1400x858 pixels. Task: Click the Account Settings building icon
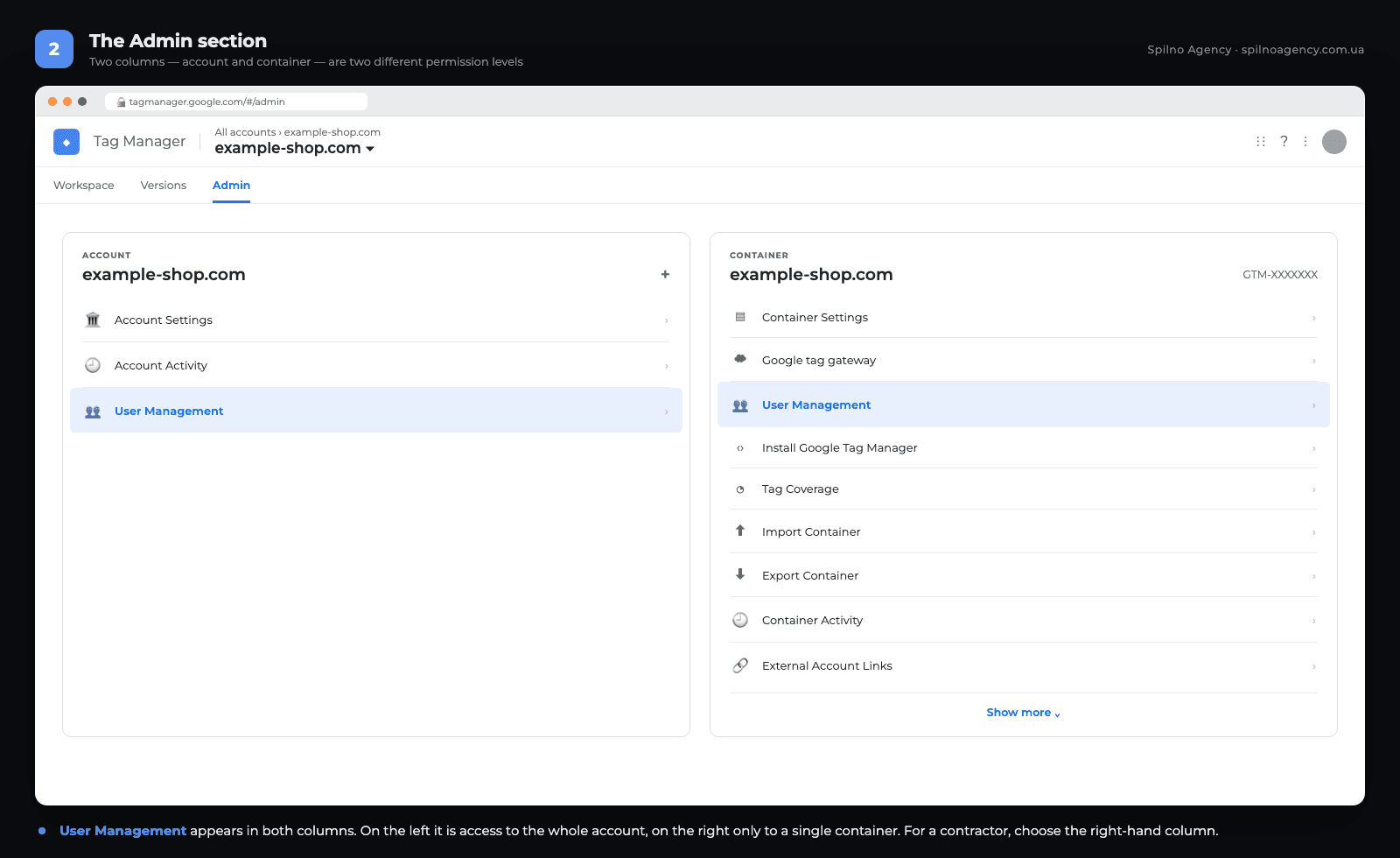tap(93, 320)
